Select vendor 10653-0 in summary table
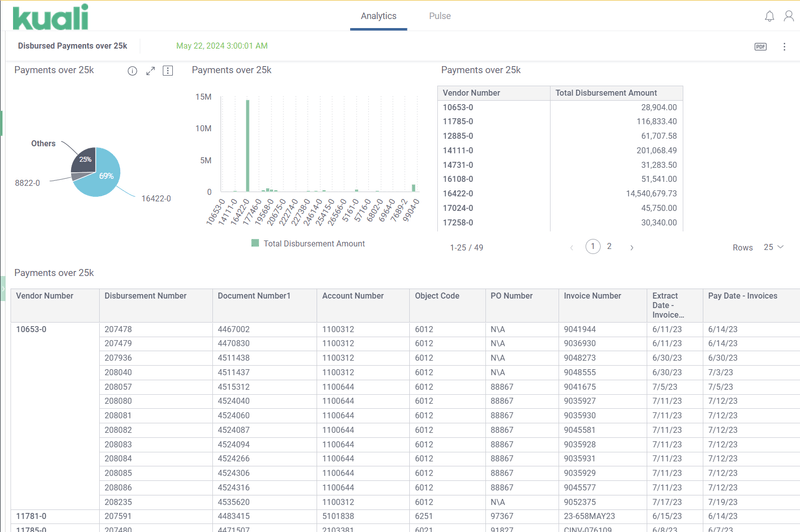800x532 pixels. pyautogui.click(x=458, y=108)
